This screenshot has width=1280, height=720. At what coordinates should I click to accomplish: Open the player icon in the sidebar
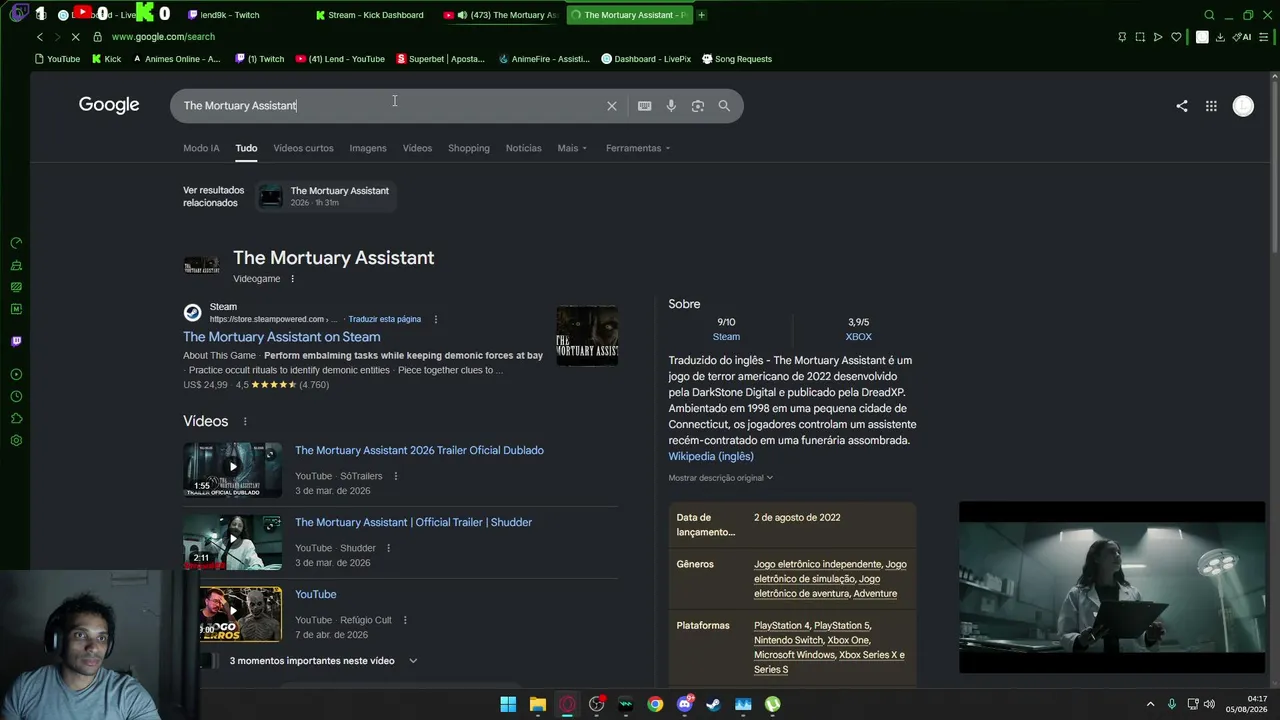[16, 374]
